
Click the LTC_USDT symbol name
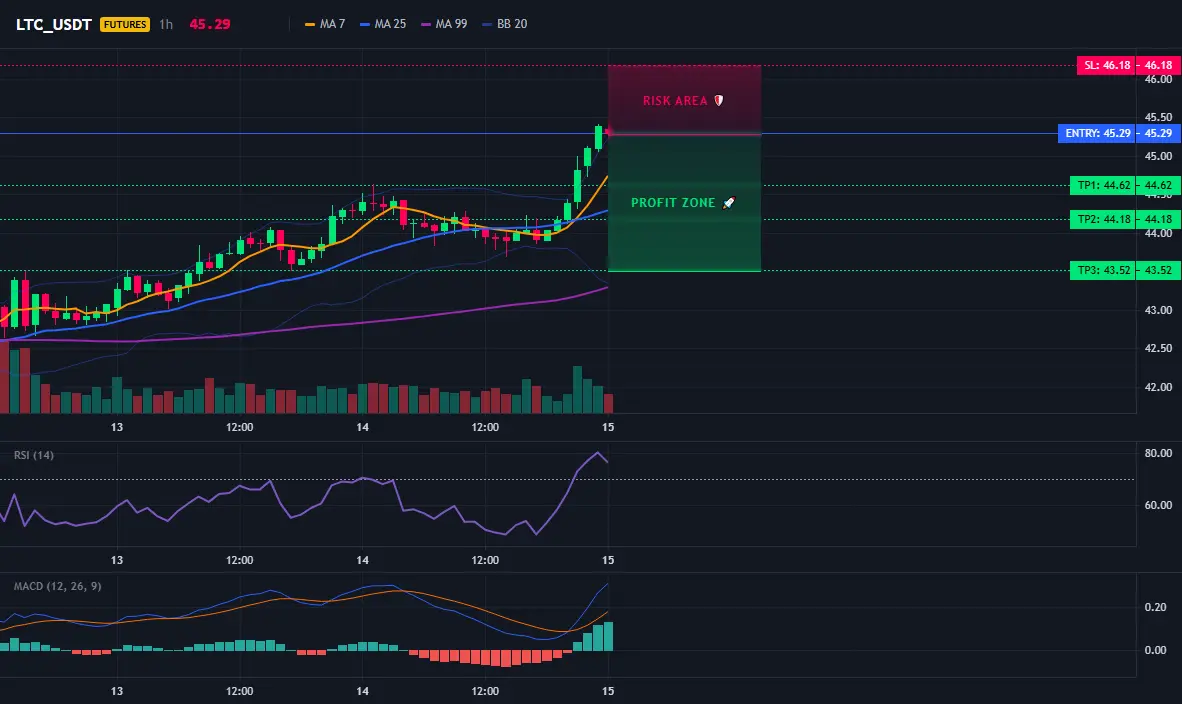(x=54, y=24)
